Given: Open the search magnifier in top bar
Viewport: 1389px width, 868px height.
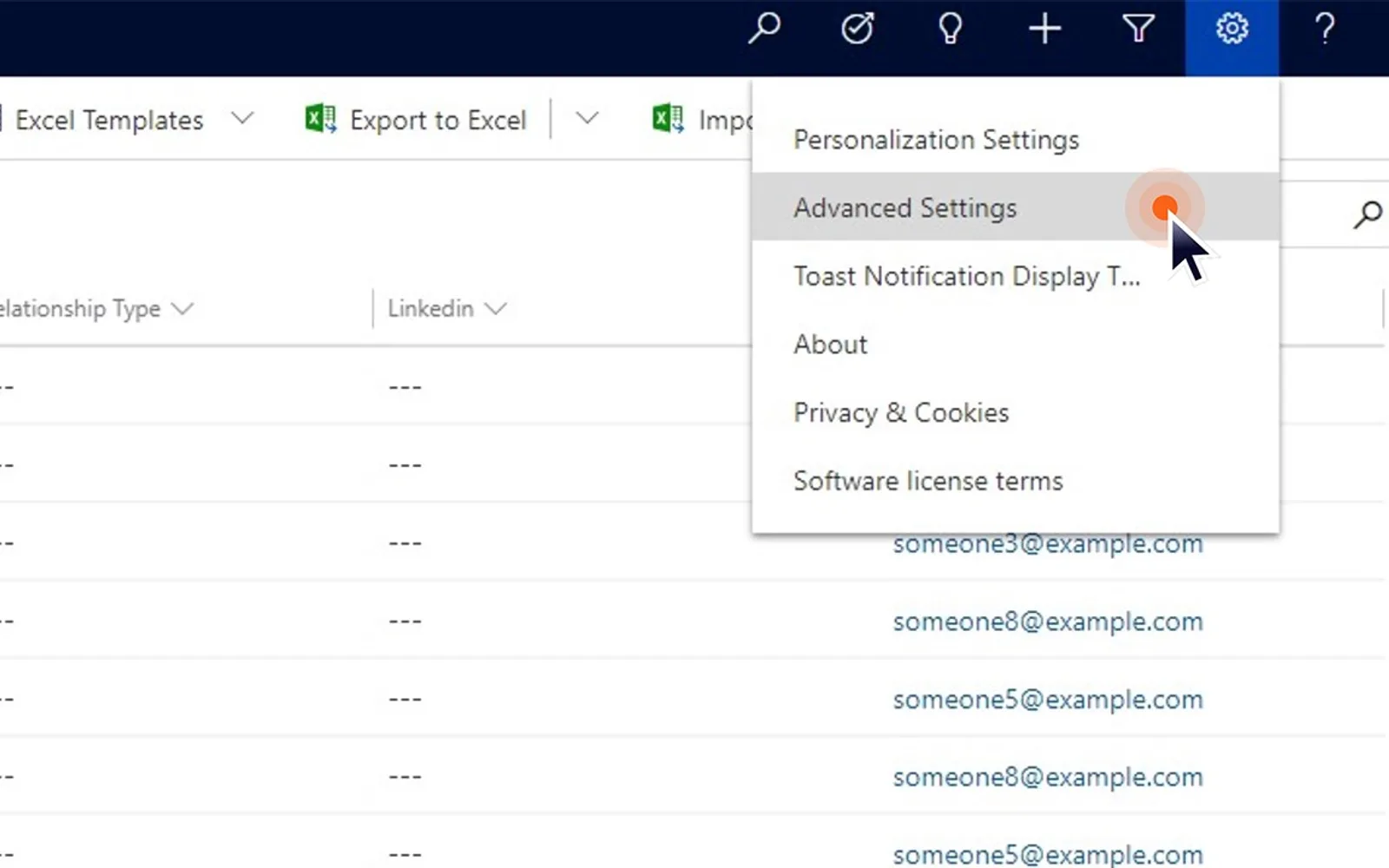Looking at the screenshot, I should coord(764,29).
